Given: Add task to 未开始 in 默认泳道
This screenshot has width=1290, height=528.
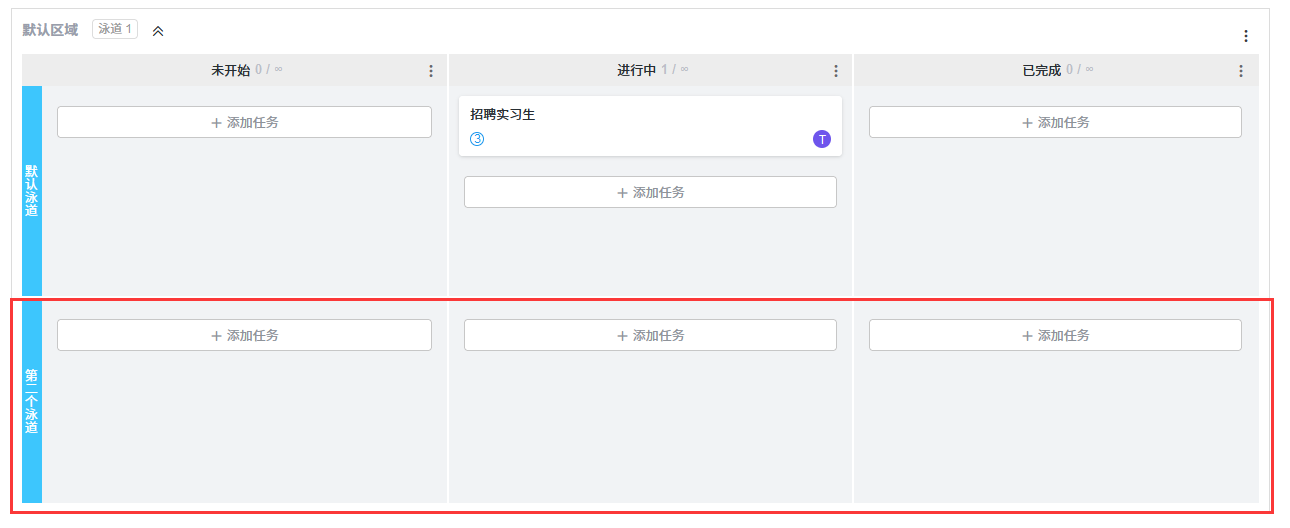Looking at the screenshot, I should [x=244, y=122].
